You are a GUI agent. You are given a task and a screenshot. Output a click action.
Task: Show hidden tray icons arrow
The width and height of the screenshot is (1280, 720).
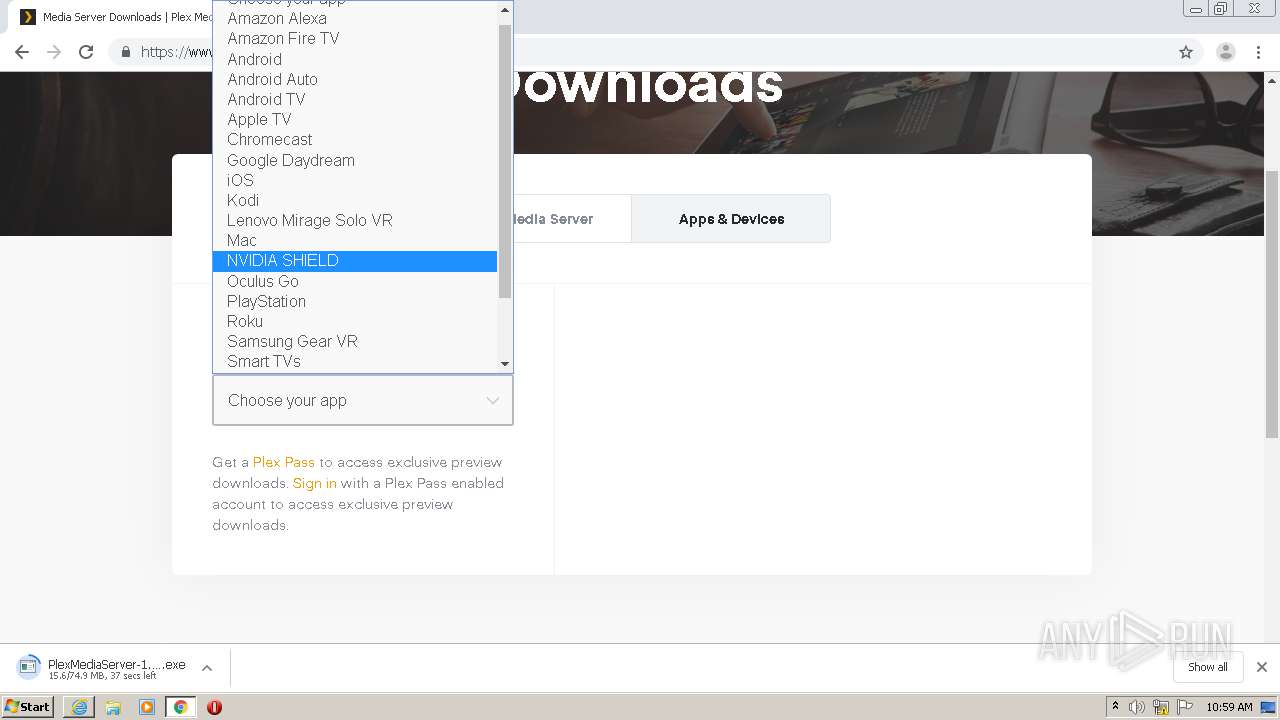(x=1115, y=706)
